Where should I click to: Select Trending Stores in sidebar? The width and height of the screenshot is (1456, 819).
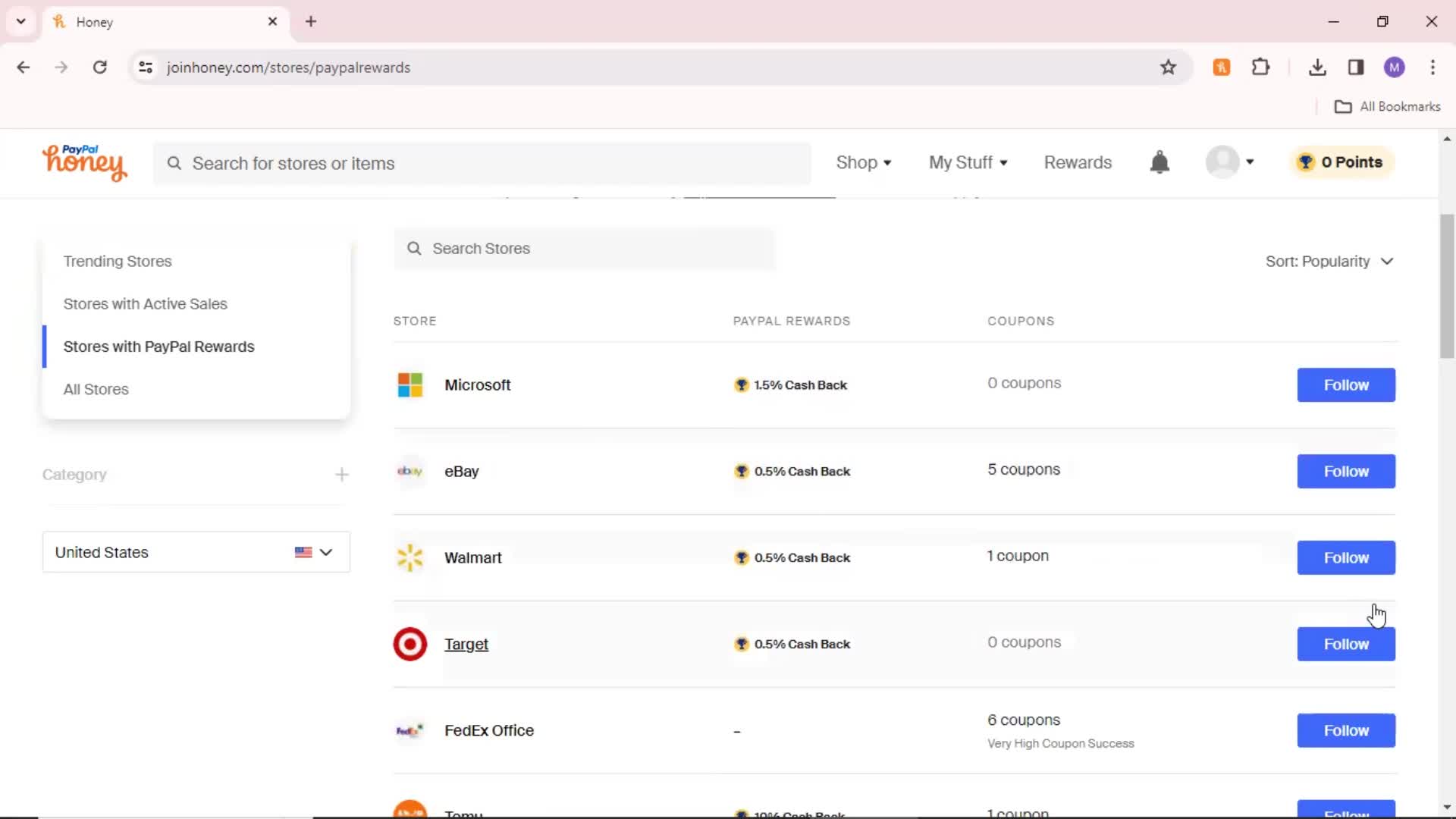click(118, 262)
